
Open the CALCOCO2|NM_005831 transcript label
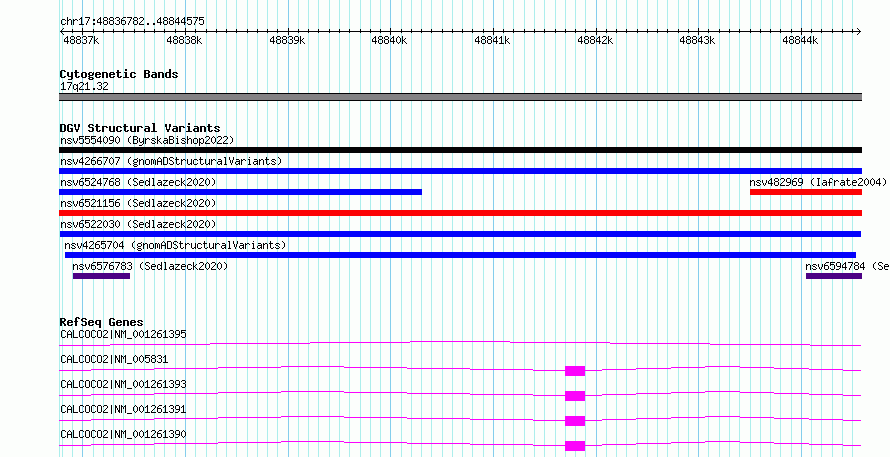point(114,359)
